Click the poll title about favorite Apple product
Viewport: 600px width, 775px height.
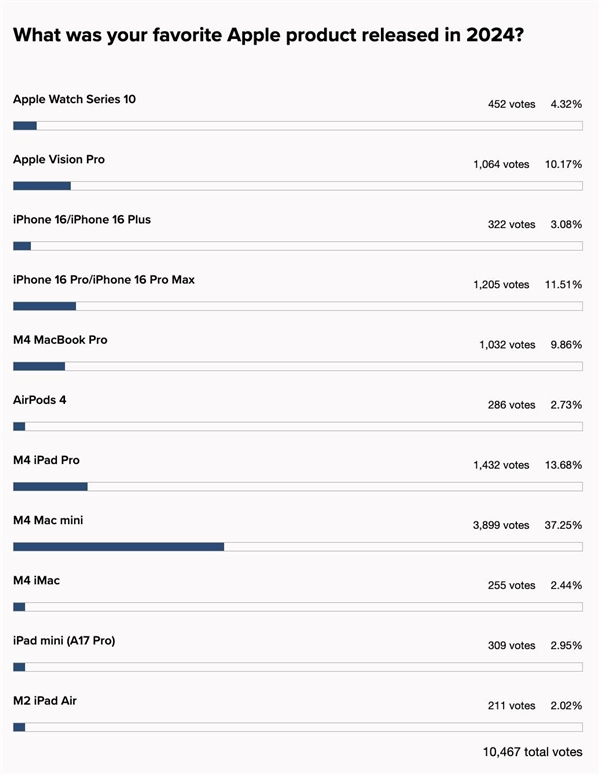tap(269, 35)
